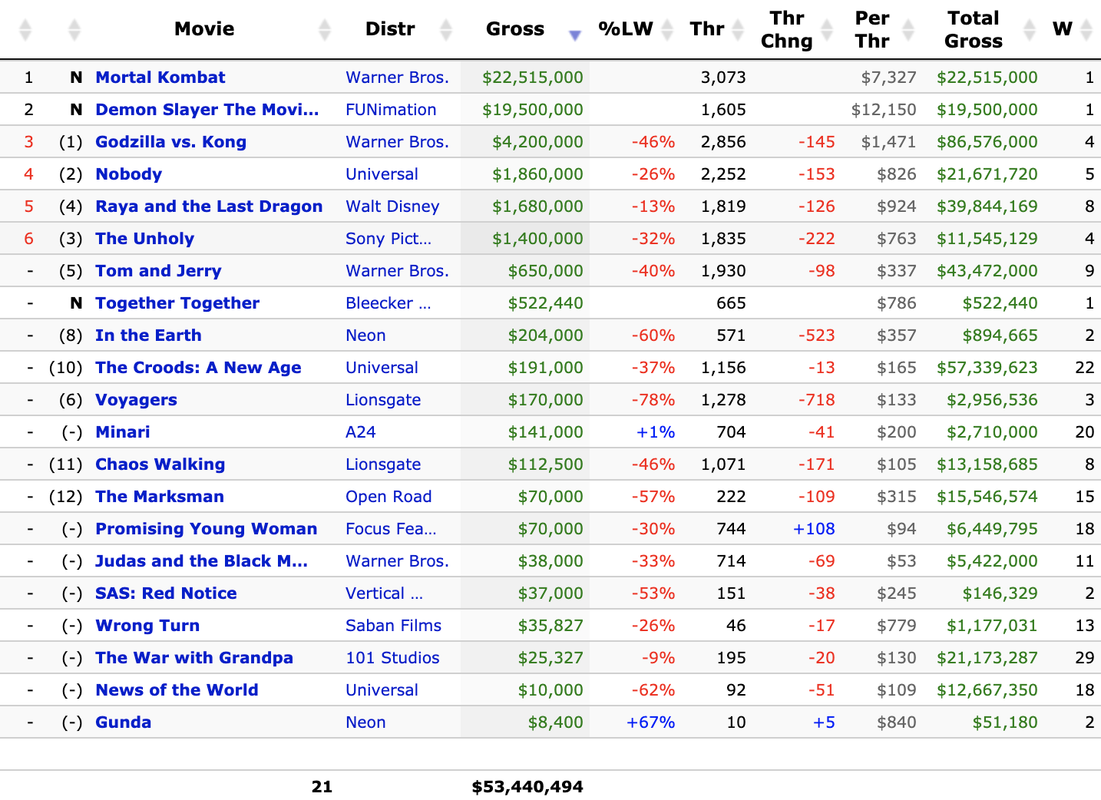Open Neon distributor link in Gunda row
The height and width of the screenshot is (800, 1101).
point(365,723)
